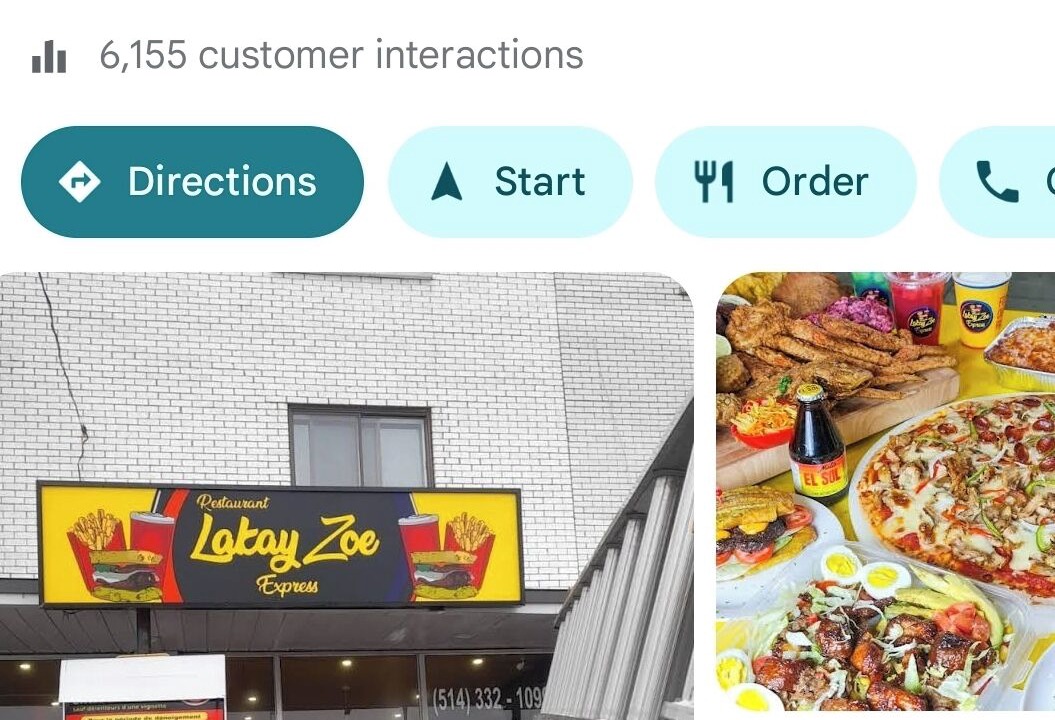Screen dimensions: 1055x720
Task: Click the red drink cup in food photo
Action: 918,308
